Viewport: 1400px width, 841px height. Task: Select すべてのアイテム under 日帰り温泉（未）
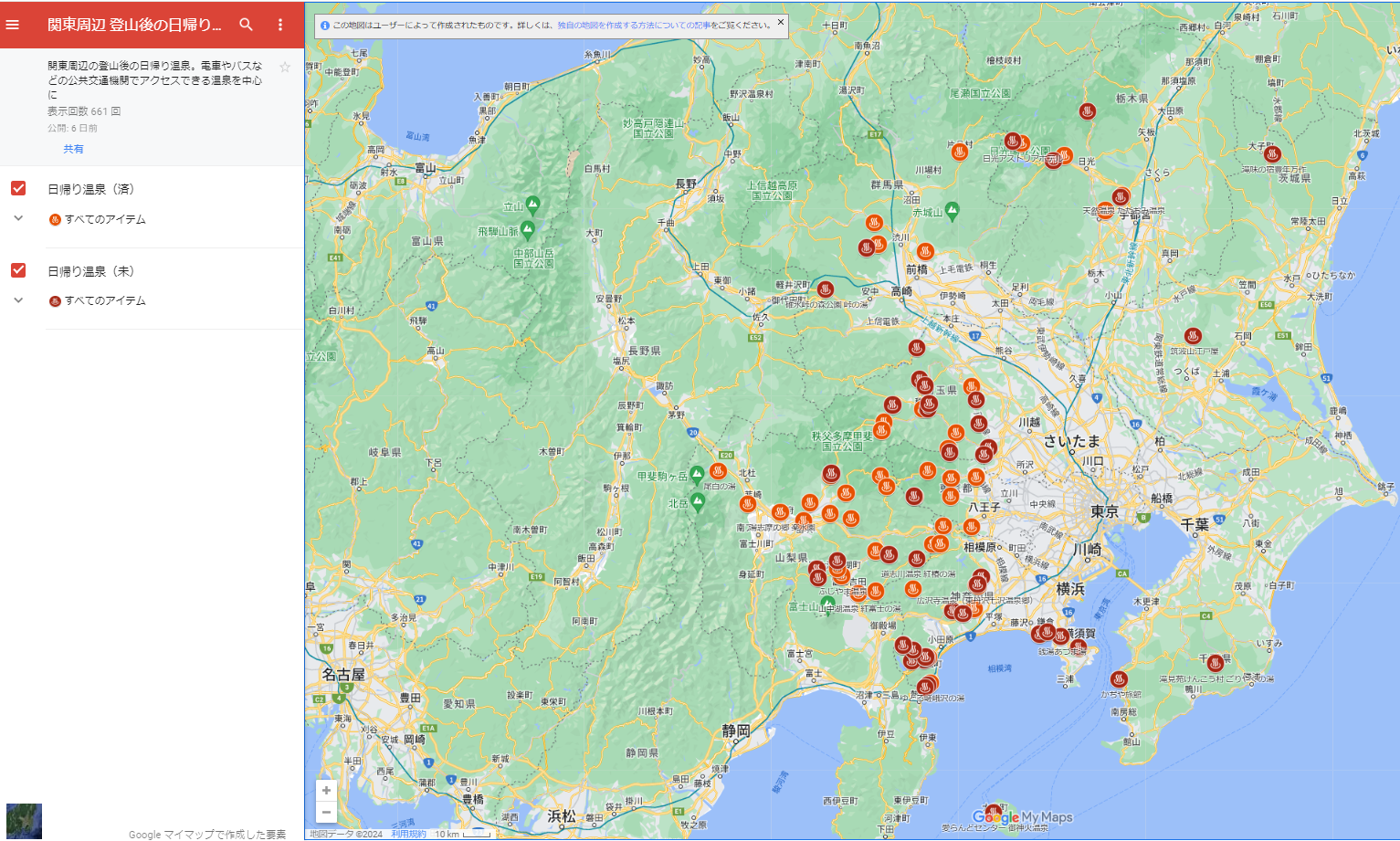104,300
